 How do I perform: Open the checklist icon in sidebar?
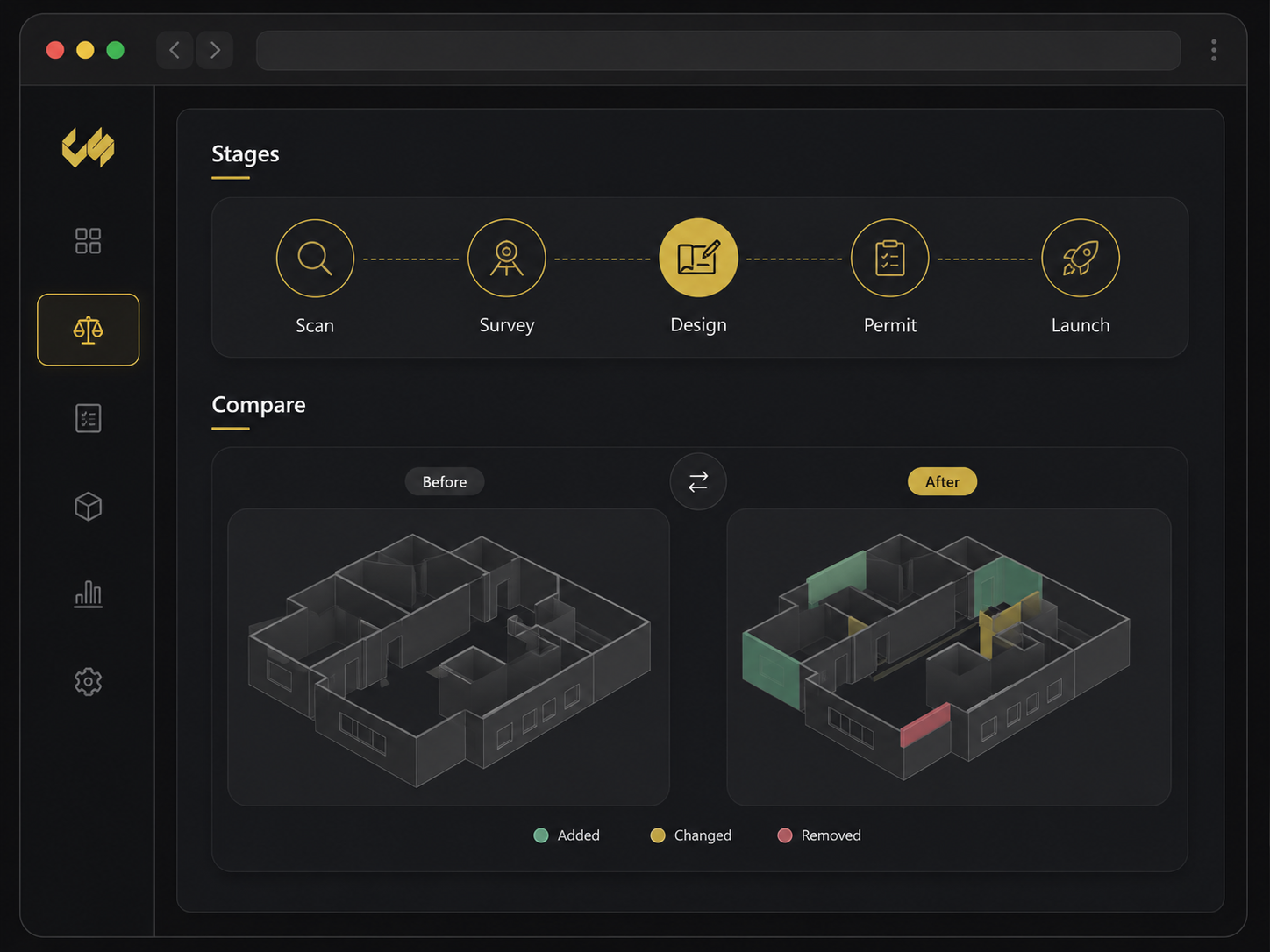click(88, 418)
